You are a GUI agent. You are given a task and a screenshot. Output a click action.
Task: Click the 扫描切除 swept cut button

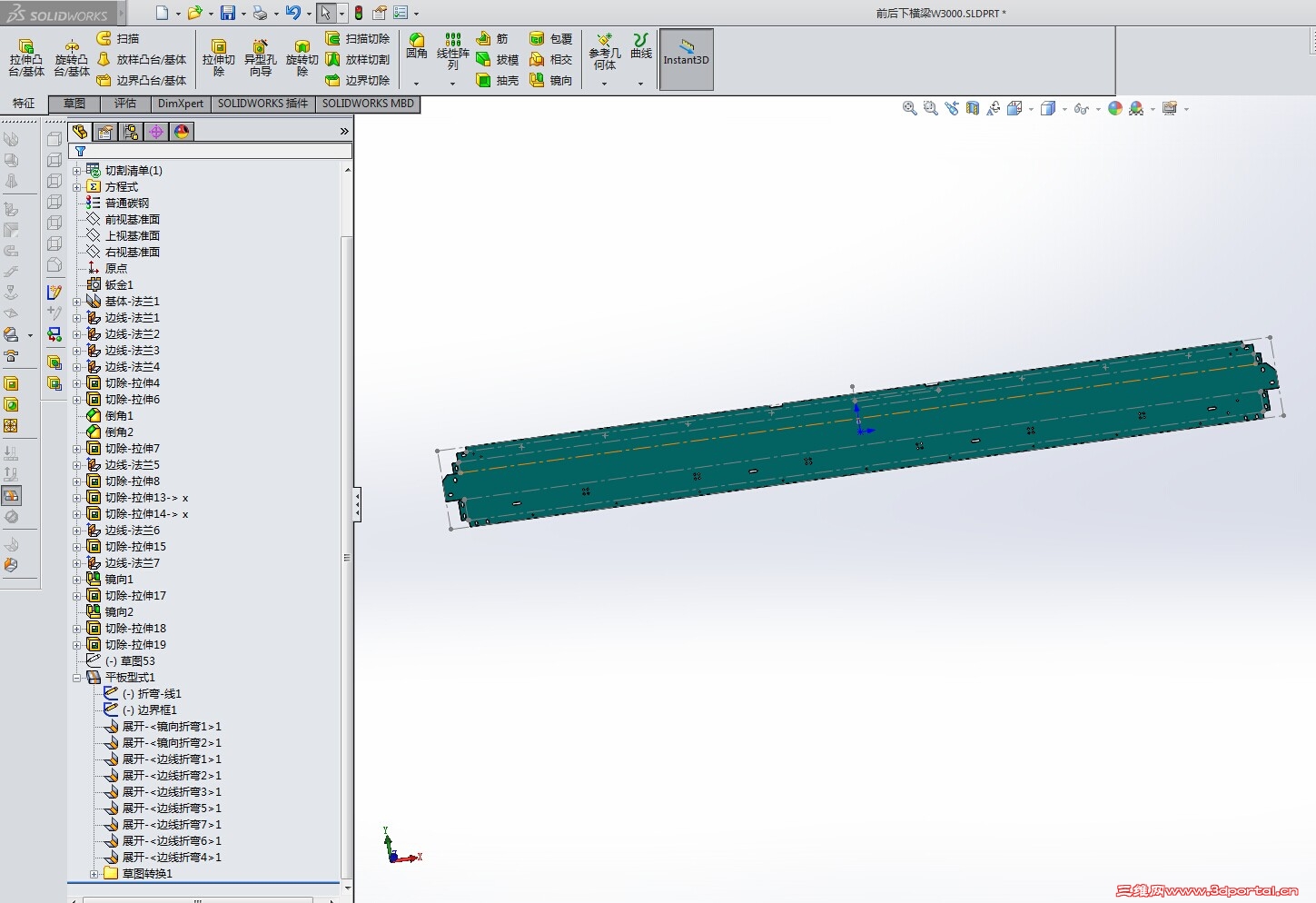click(357, 38)
